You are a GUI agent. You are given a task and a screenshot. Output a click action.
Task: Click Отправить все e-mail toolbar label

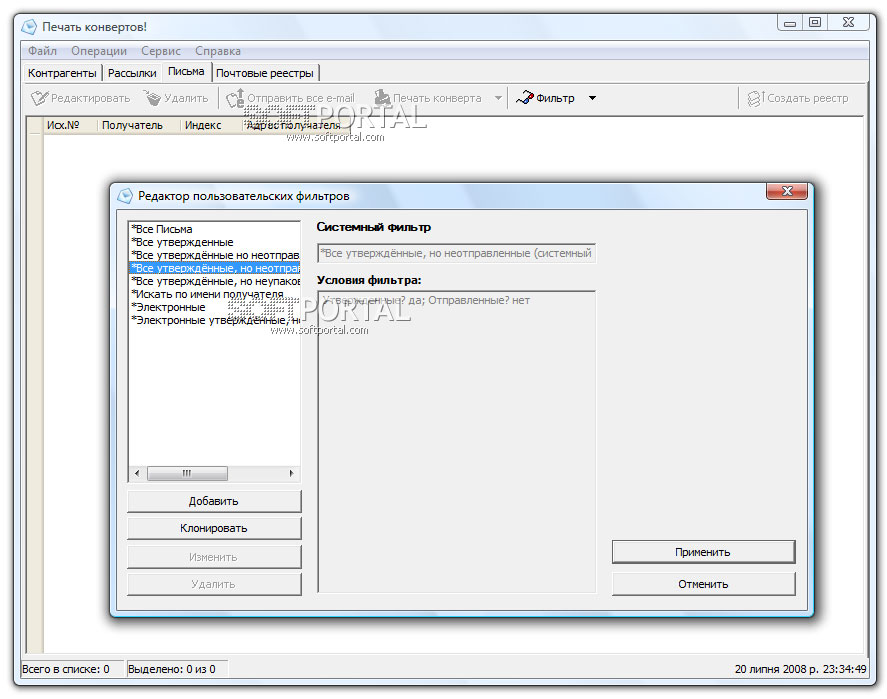click(x=301, y=98)
